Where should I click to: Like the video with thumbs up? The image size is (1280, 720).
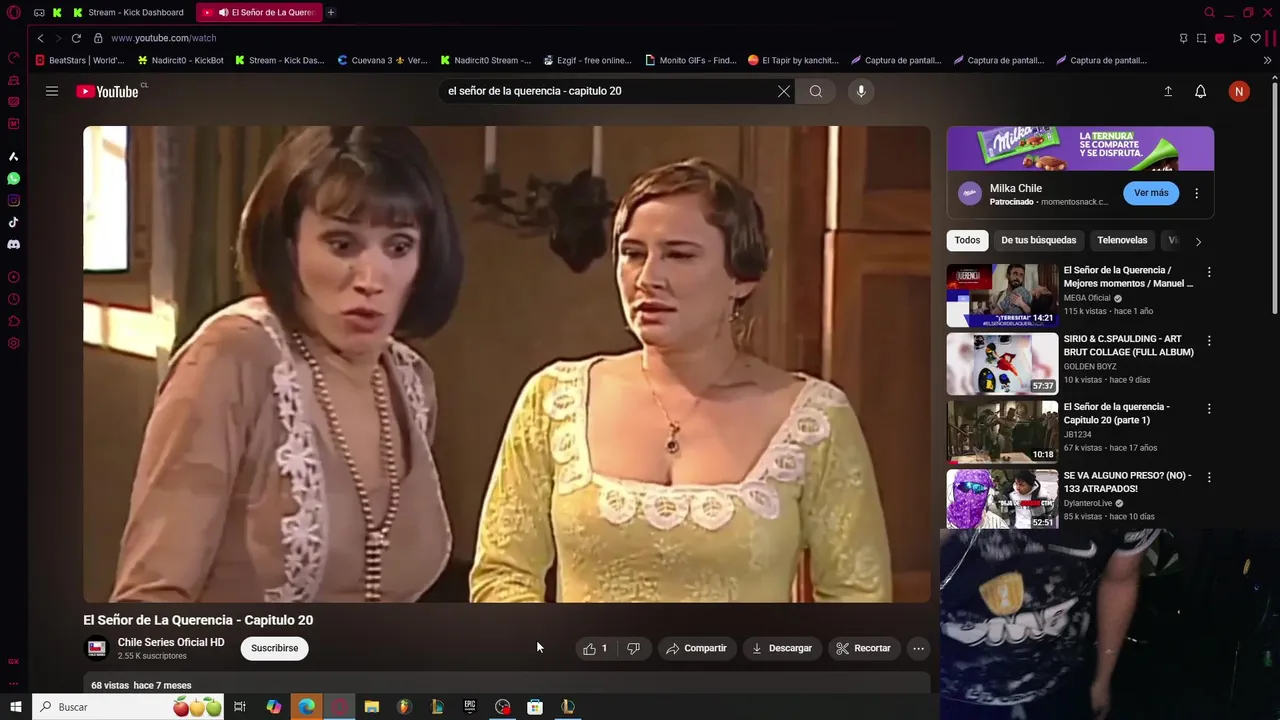click(x=596, y=648)
